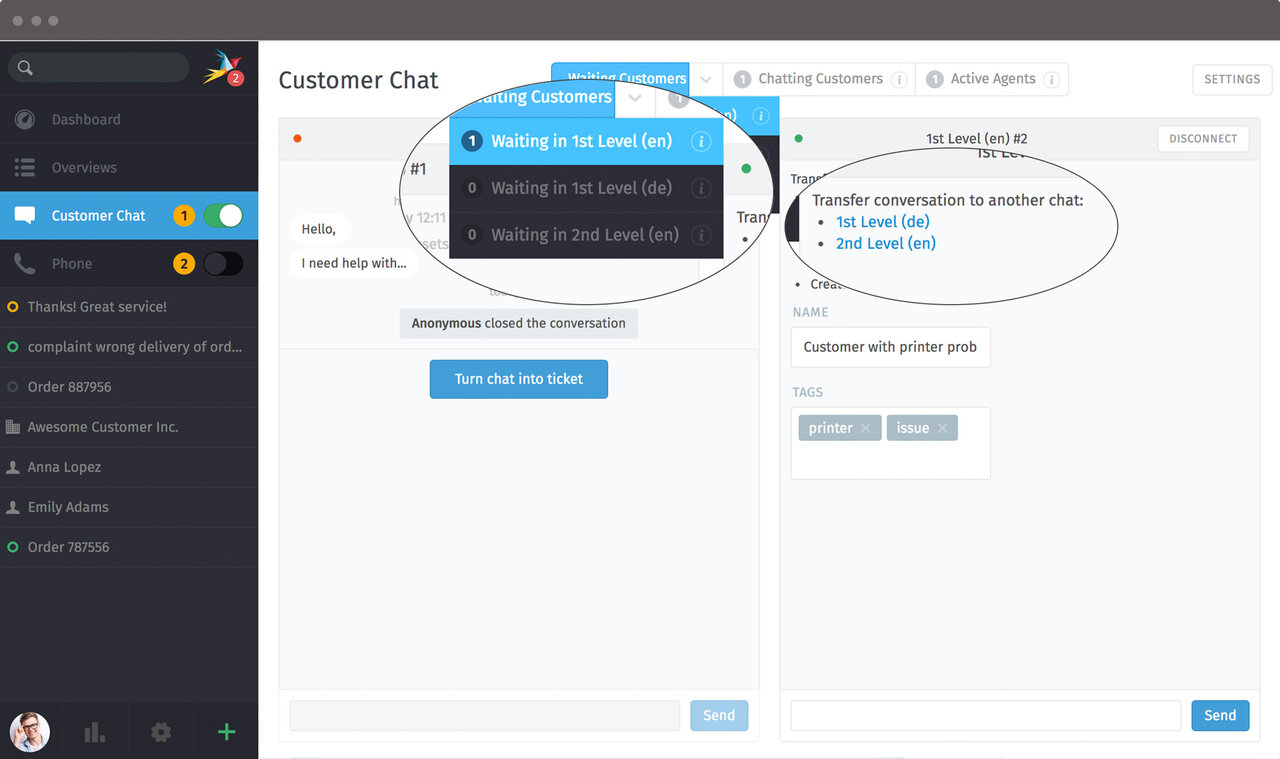Open the admin settings gear icon

[x=161, y=733]
